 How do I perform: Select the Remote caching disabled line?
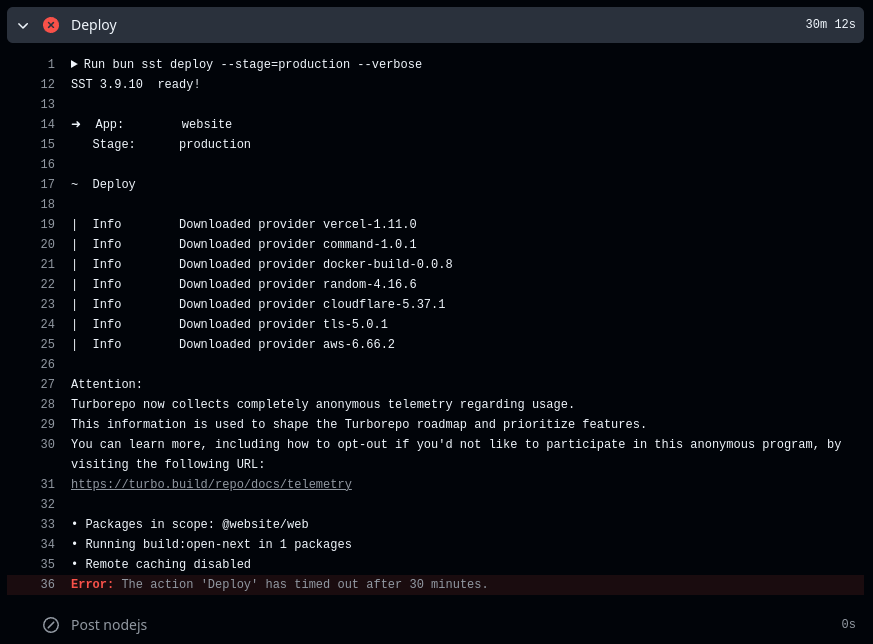[161, 565]
